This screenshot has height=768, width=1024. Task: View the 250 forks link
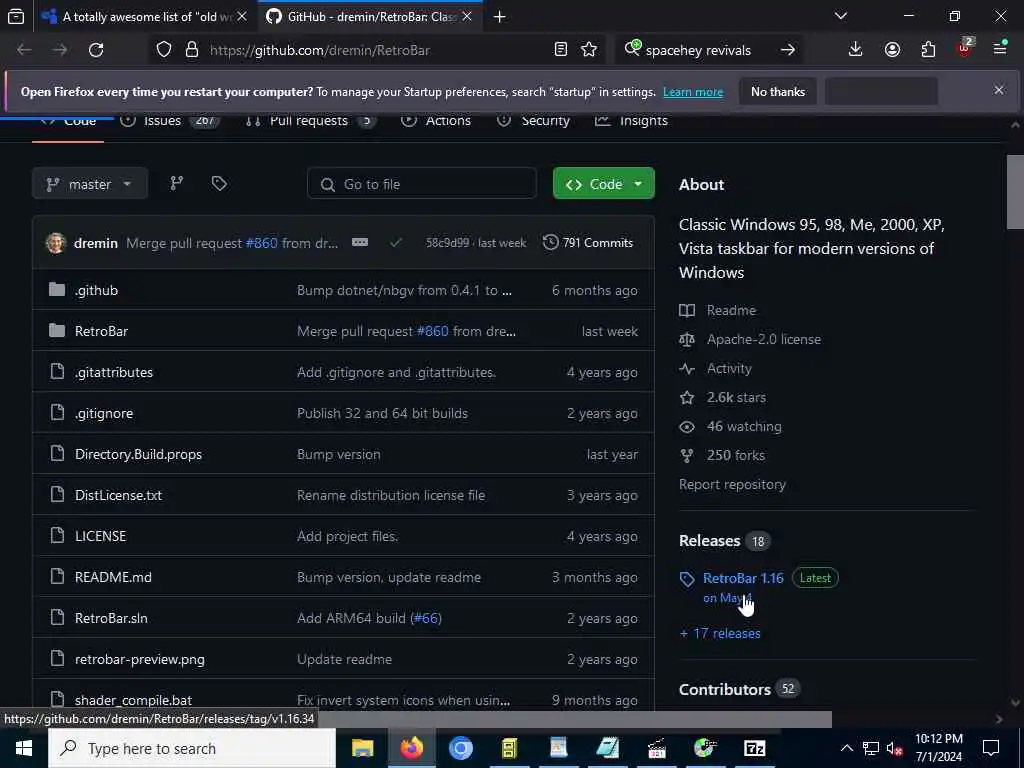click(735, 455)
